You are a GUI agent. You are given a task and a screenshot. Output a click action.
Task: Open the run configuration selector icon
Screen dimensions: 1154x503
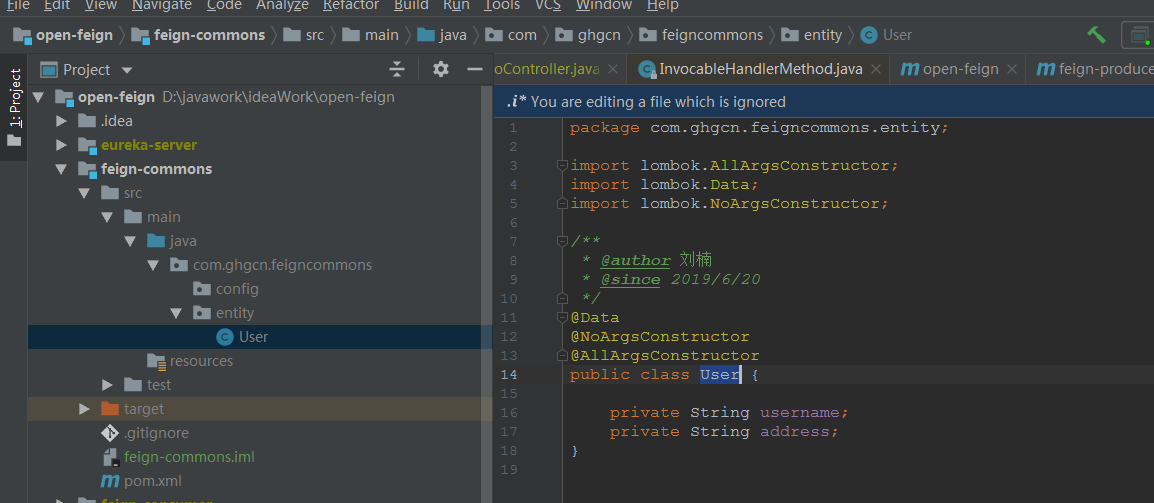(x=1138, y=35)
